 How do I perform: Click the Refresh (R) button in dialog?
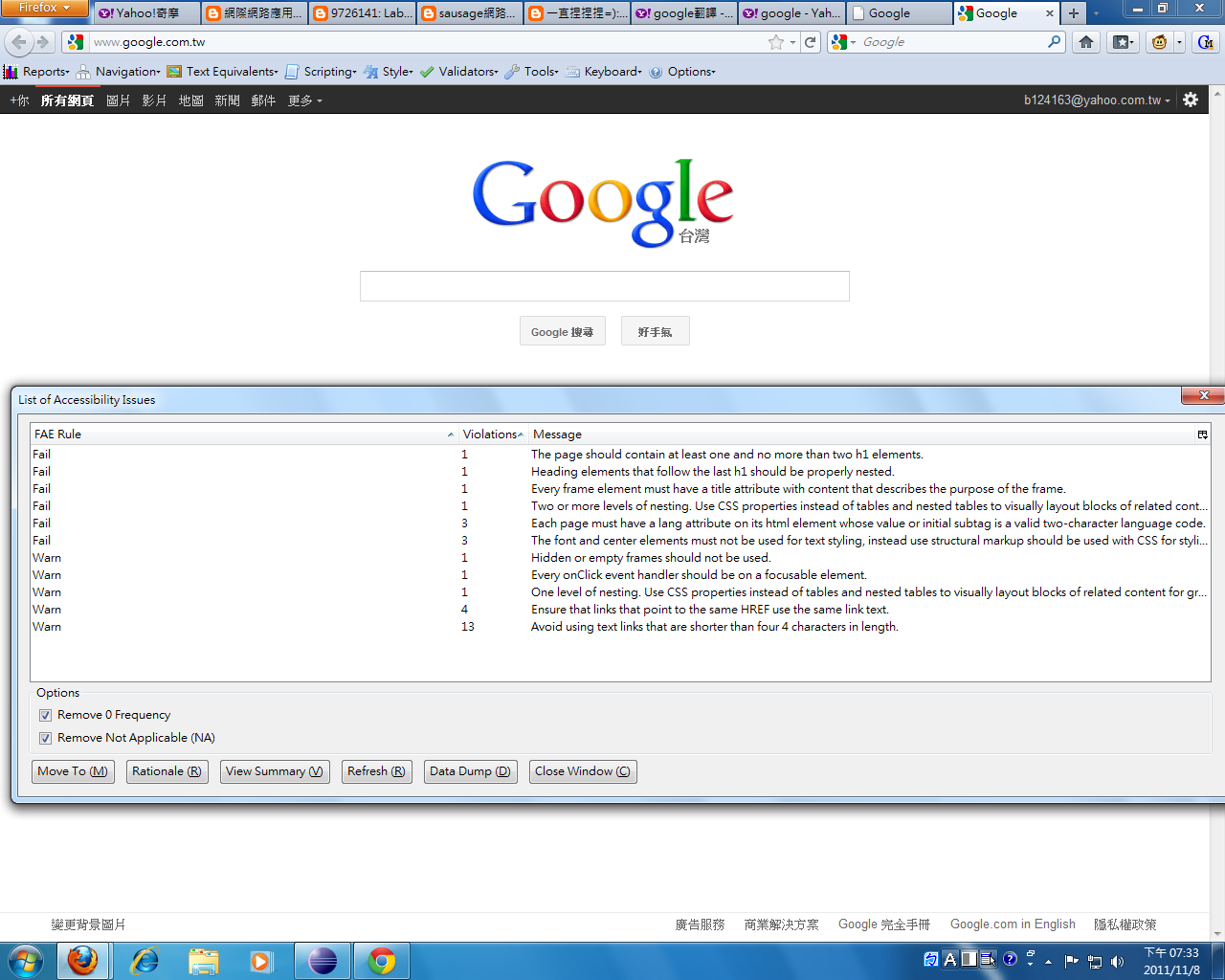point(377,771)
